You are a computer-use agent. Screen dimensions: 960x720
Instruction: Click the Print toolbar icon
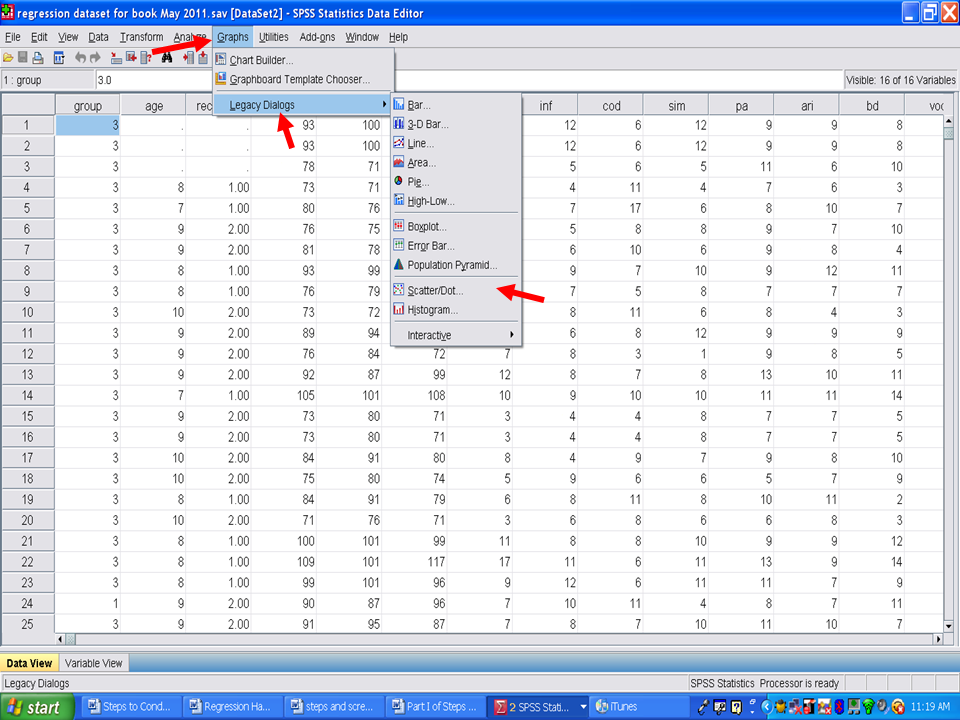pos(38,58)
